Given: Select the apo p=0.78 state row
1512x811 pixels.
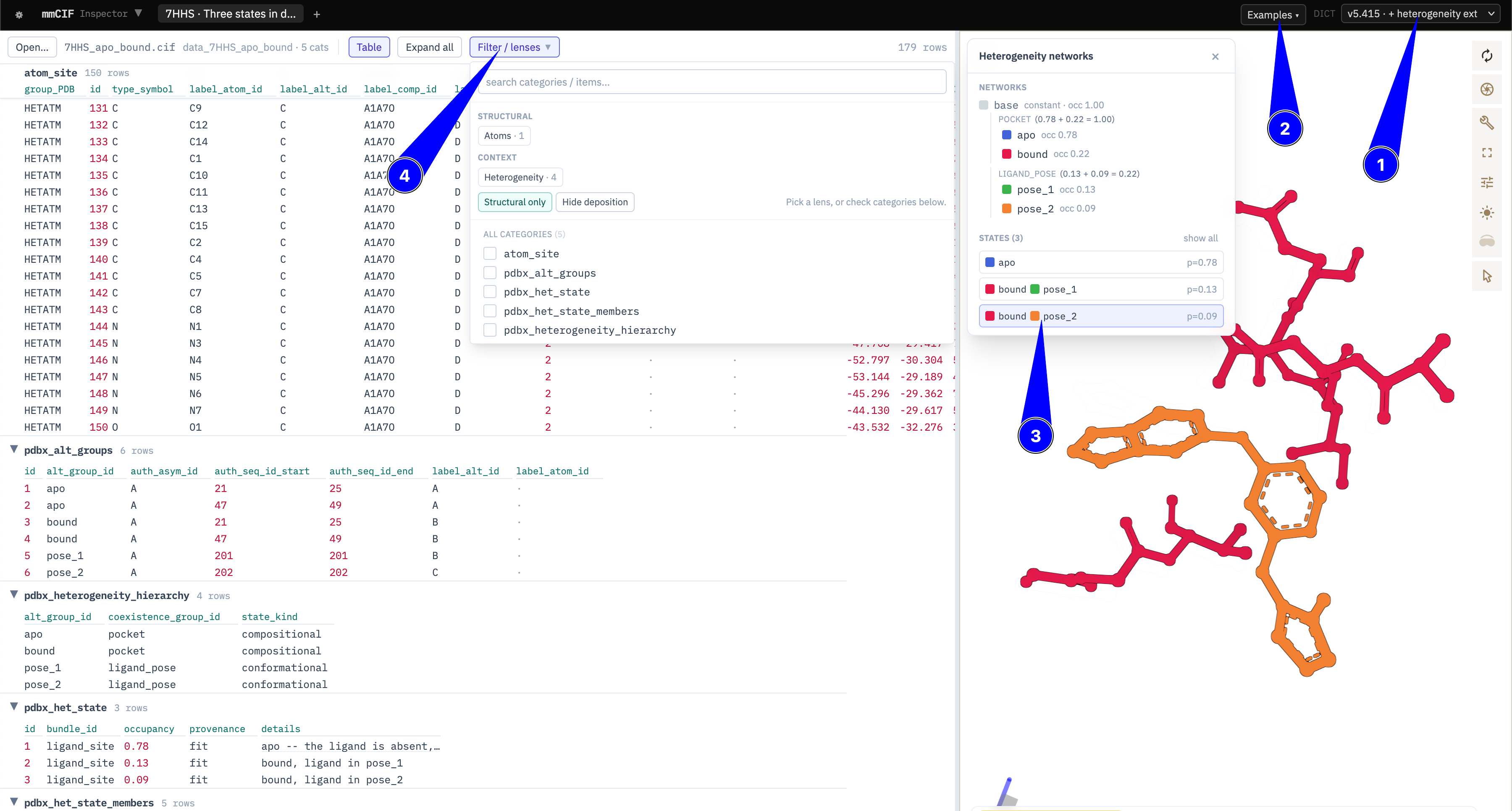Looking at the screenshot, I should pyautogui.click(x=1100, y=262).
